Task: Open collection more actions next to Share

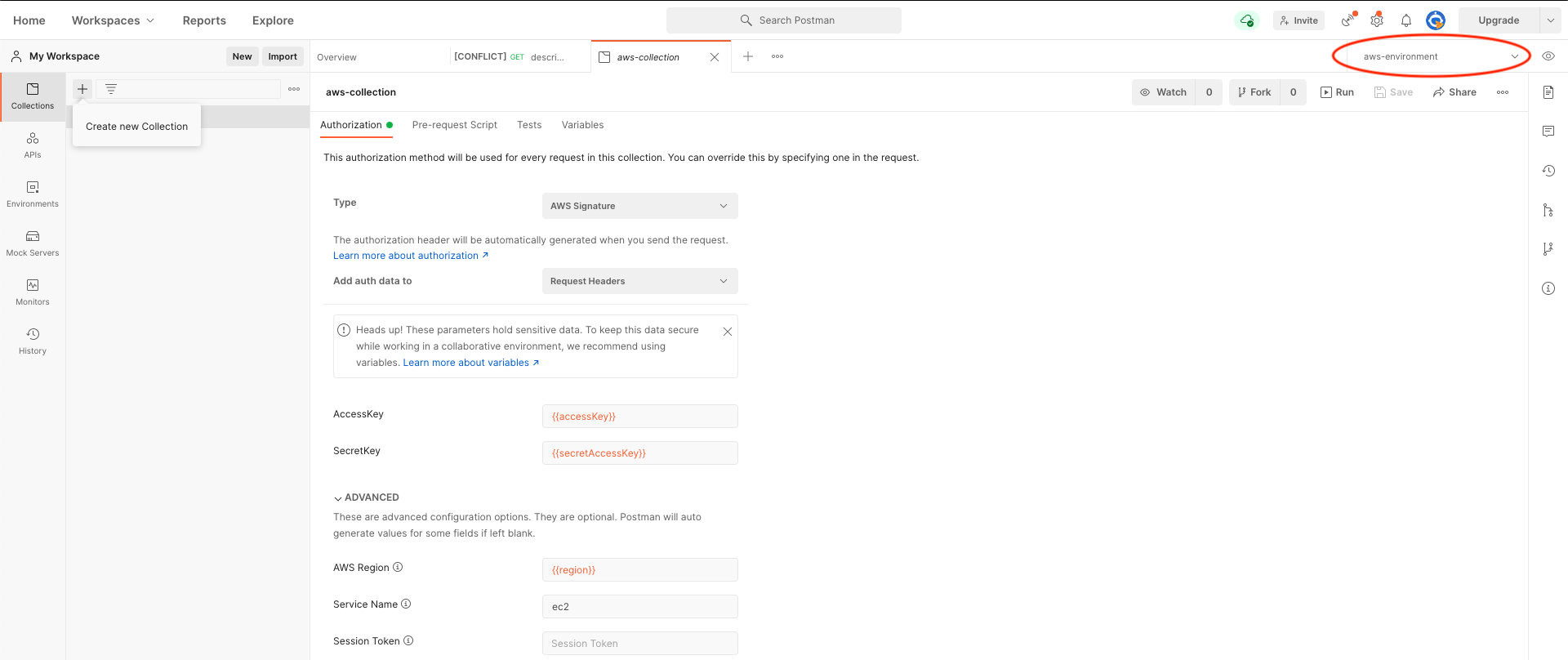Action: [1503, 92]
